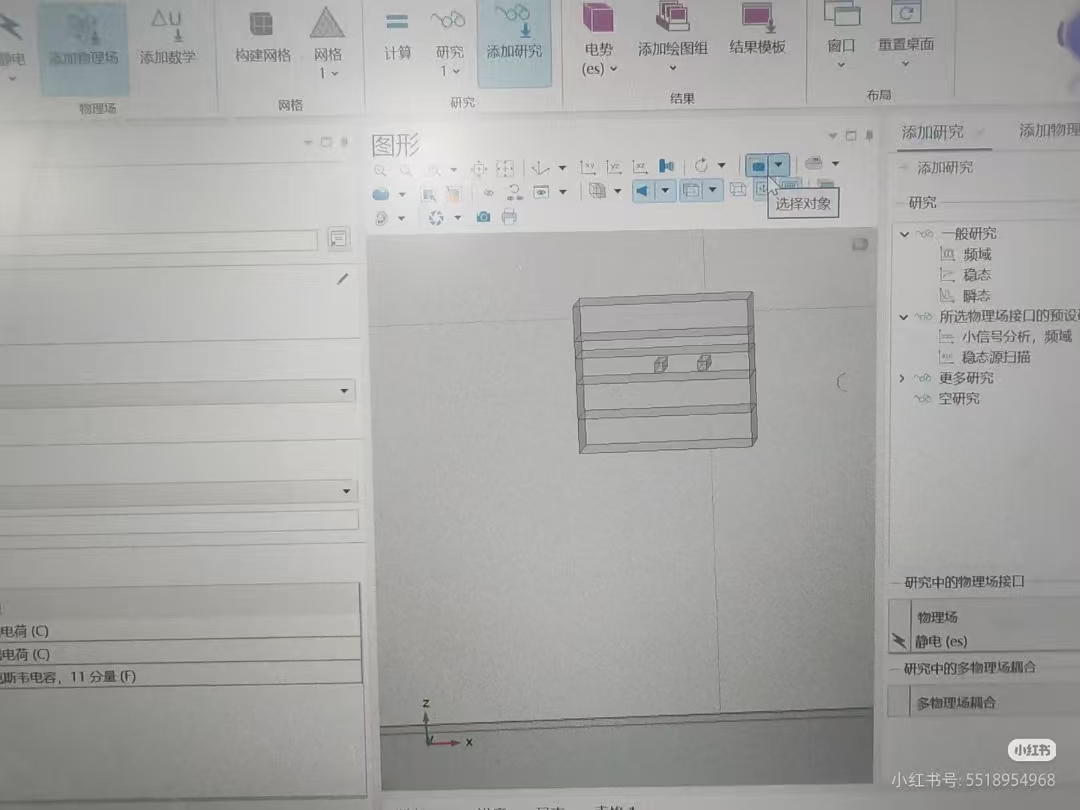This screenshot has width=1080, height=810.
Task: Switch to the XZ view icon
Action: (640, 167)
